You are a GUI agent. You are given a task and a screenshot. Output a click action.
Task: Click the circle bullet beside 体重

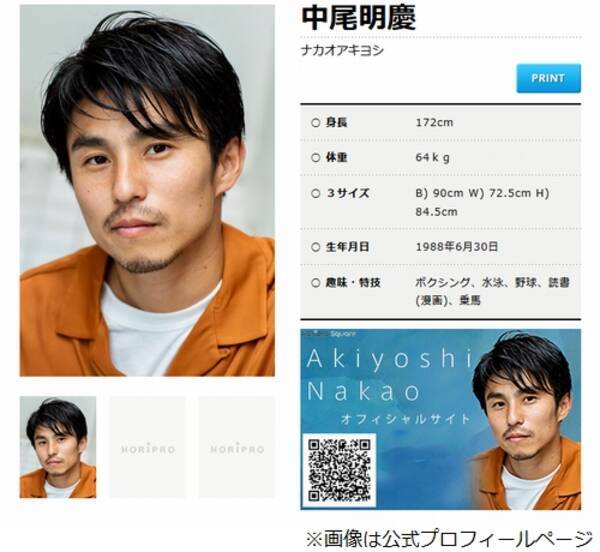(316, 158)
